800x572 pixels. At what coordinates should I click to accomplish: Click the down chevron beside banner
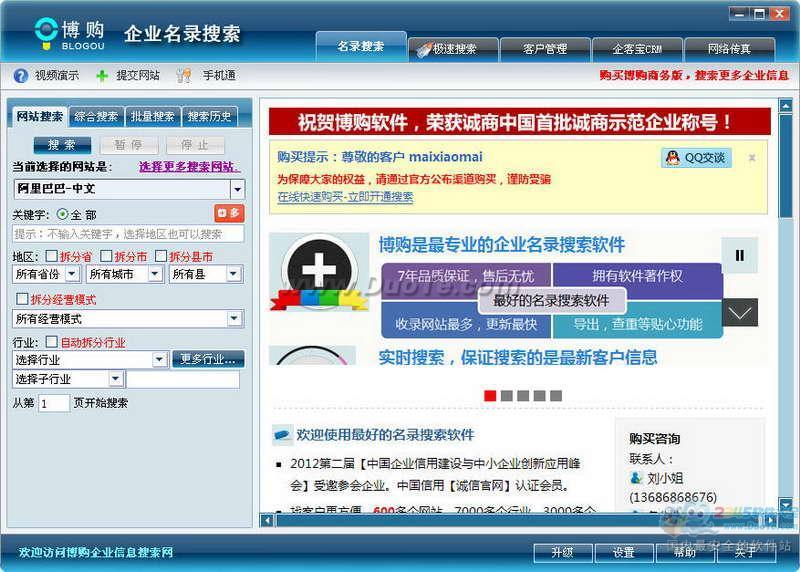click(x=739, y=312)
